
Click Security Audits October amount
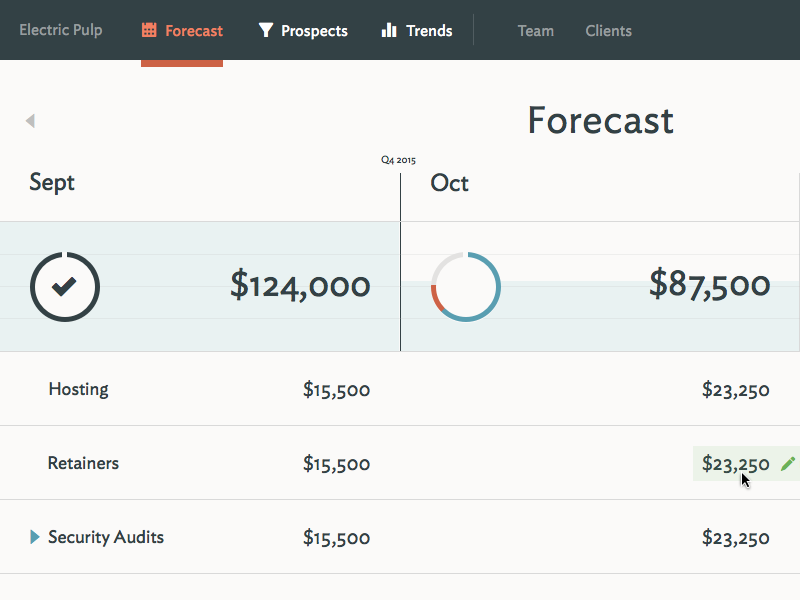[735, 538]
